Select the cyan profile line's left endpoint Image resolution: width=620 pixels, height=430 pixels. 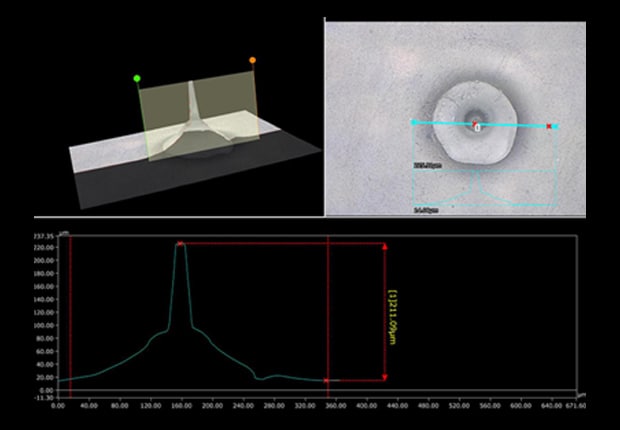click(413, 122)
